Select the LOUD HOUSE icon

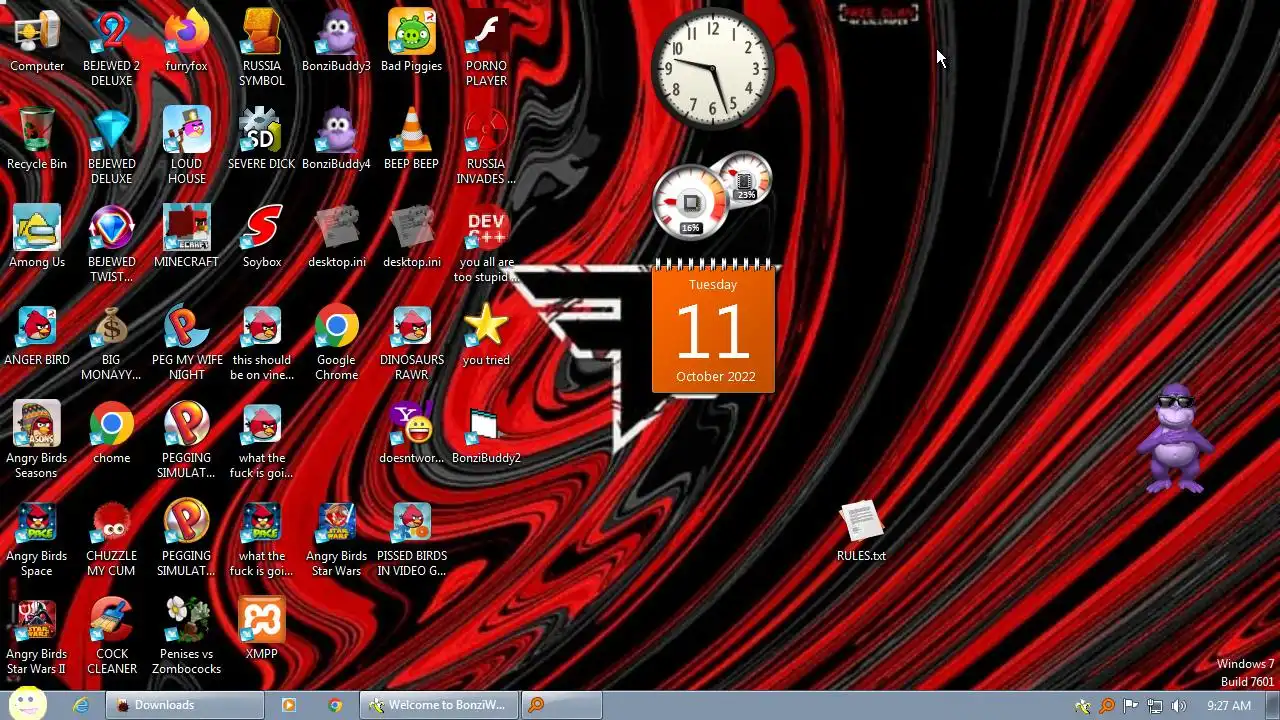click(187, 146)
